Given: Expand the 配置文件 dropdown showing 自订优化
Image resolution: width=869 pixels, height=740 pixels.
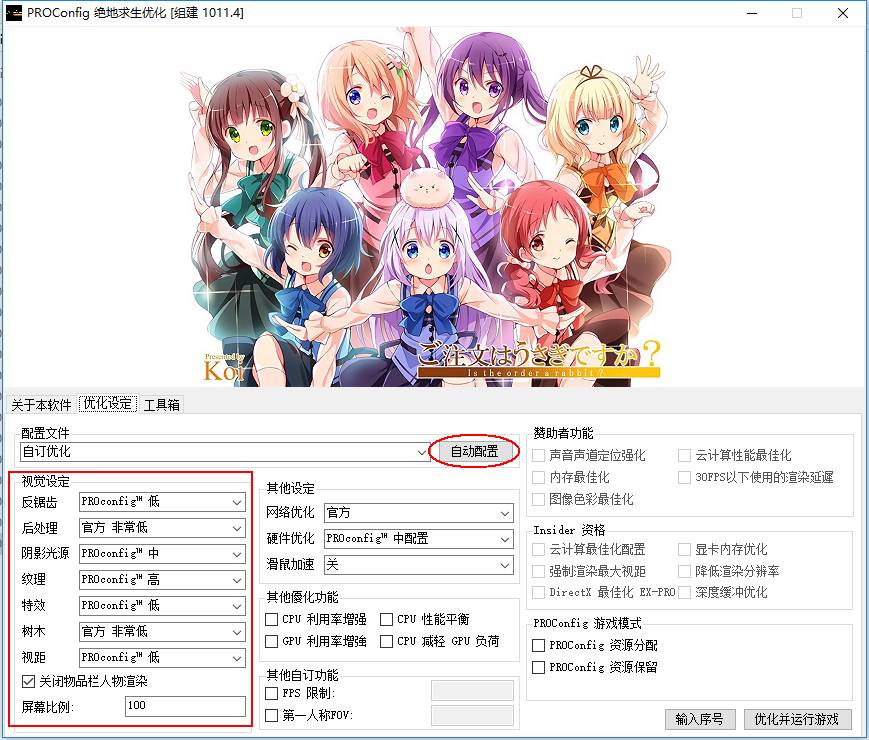Looking at the screenshot, I should point(224,452).
